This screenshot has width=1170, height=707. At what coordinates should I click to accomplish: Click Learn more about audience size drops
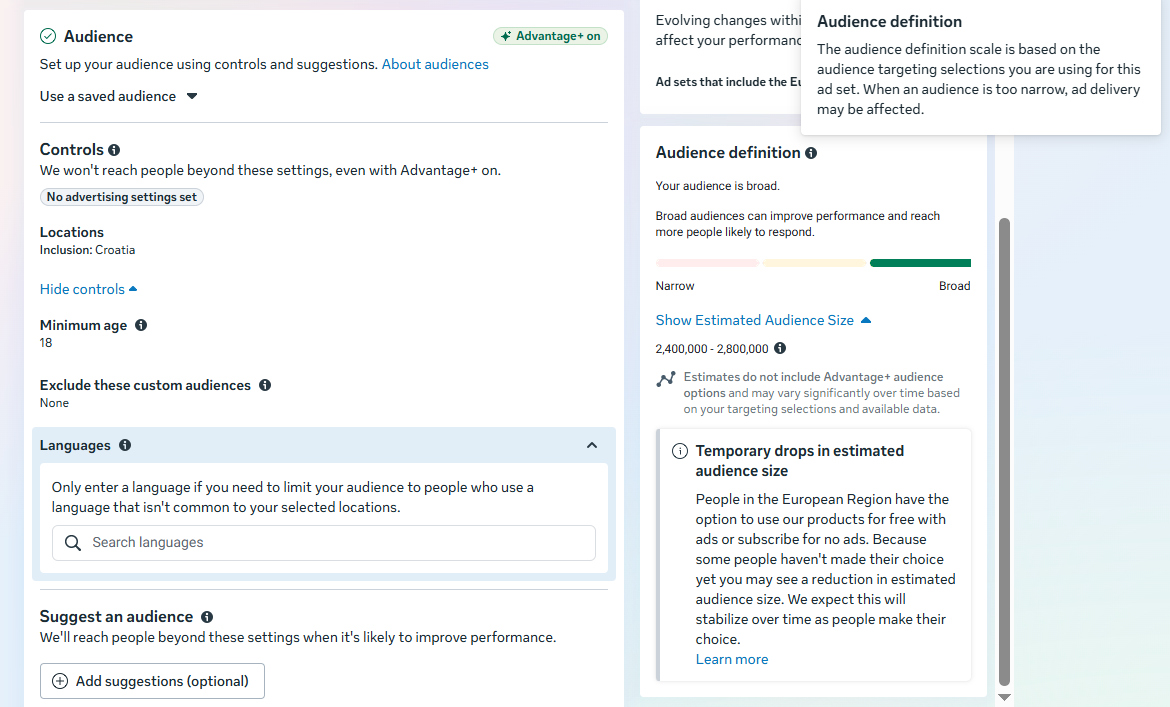(x=732, y=659)
